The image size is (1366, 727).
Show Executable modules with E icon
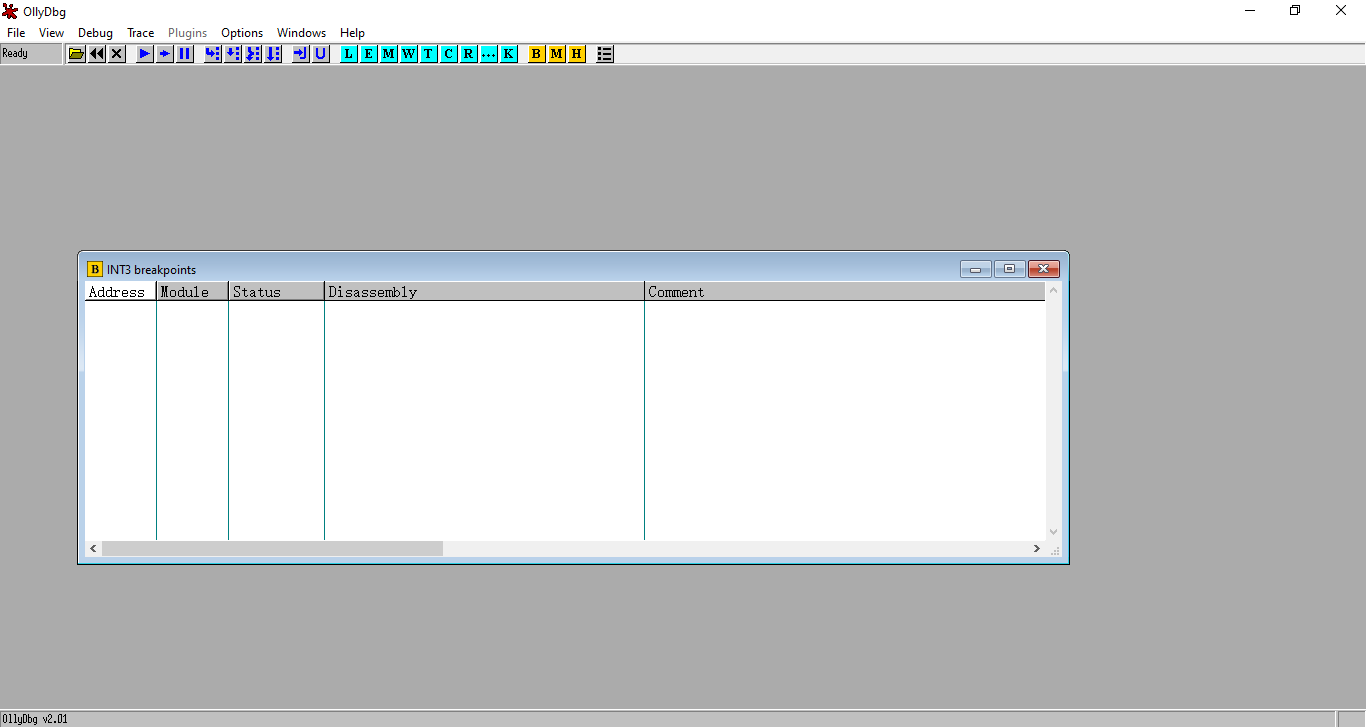click(x=369, y=54)
